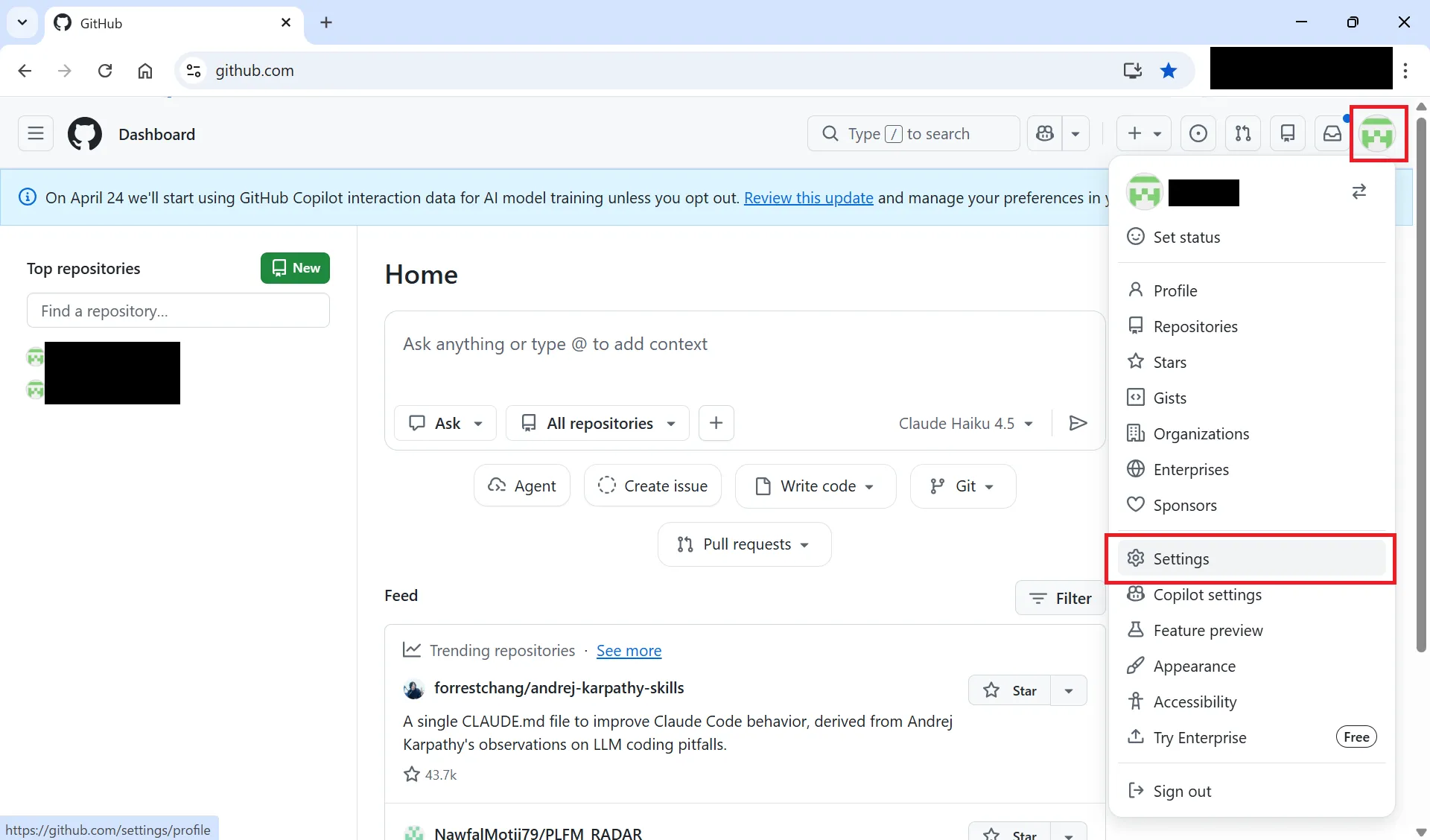Select Settings in the user menu

[x=1180, y=559]
